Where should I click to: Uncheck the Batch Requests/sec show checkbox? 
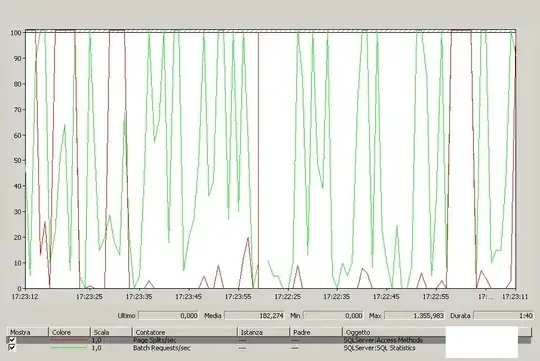coord(12,348)
